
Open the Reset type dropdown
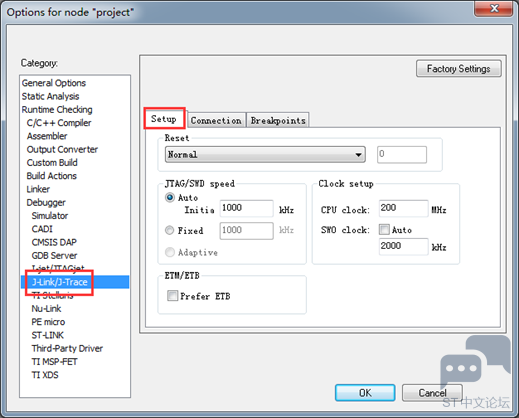265,155
